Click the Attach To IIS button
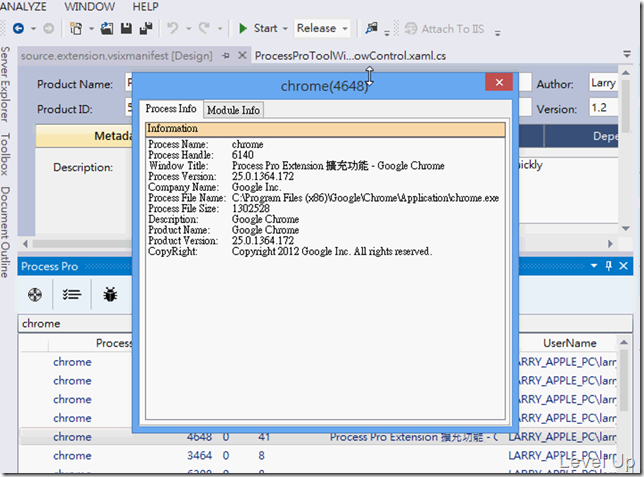The height and width of the screenshot is (477, 644). coord(444,29)
